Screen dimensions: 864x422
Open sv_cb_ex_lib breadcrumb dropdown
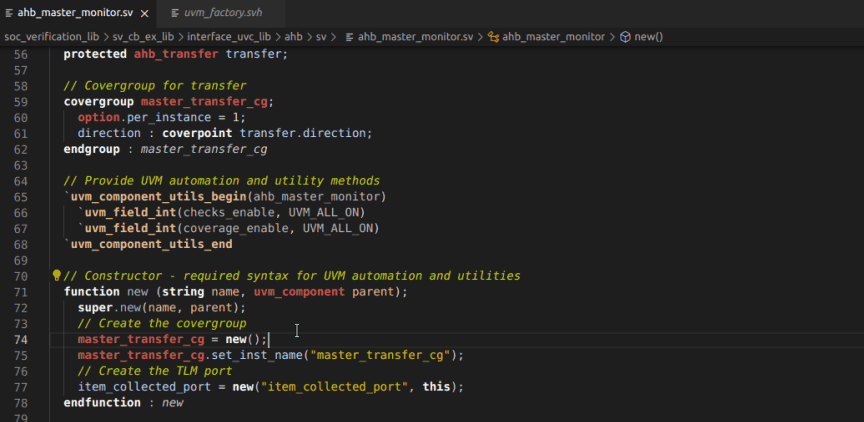pyautogui.click(x=145, y=36)
